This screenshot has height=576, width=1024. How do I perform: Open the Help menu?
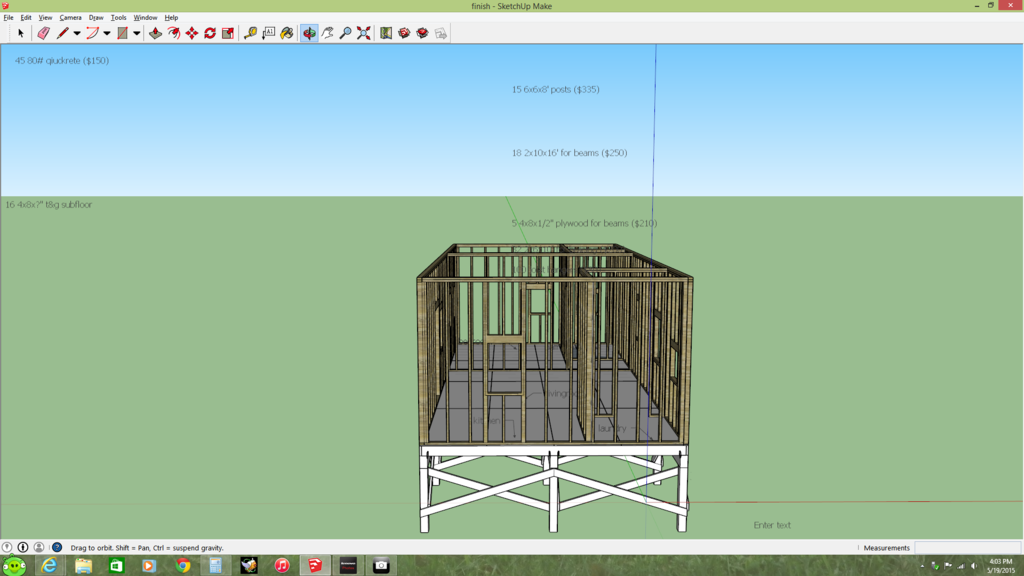pyautogui.click(x=171, y=18)
